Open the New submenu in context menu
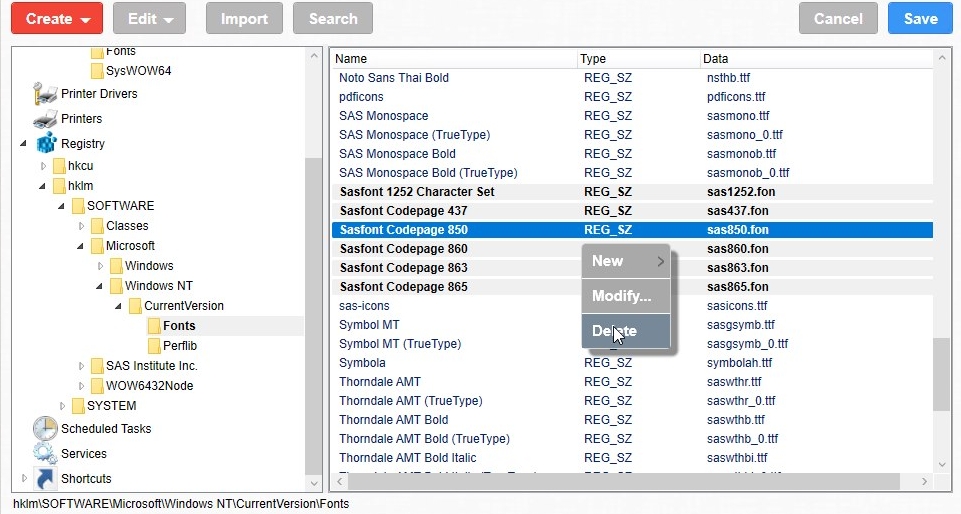The height and width of the screenshot is (514, 961). [626, 262]
